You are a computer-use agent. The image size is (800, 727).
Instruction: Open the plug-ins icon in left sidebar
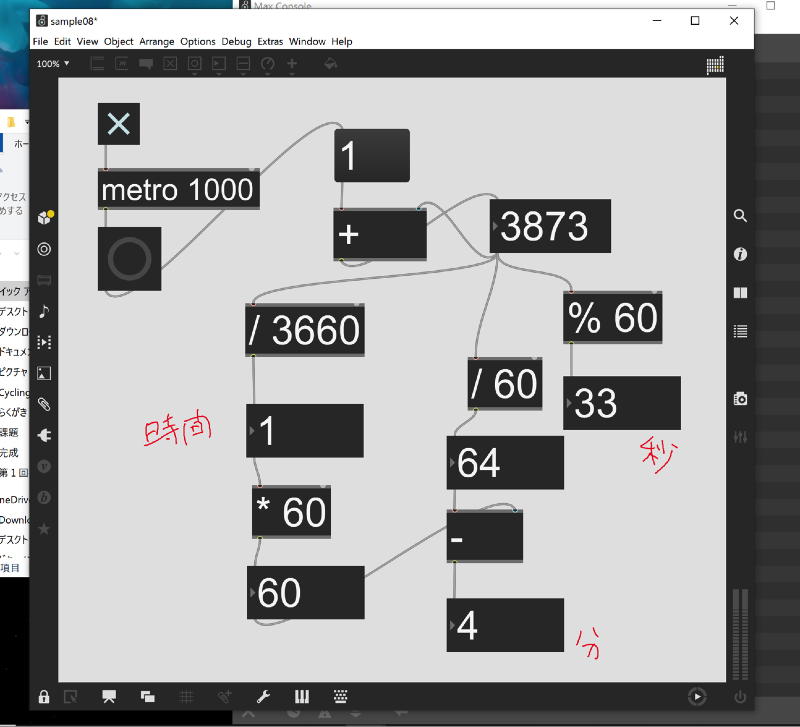[x=44, y=435]
